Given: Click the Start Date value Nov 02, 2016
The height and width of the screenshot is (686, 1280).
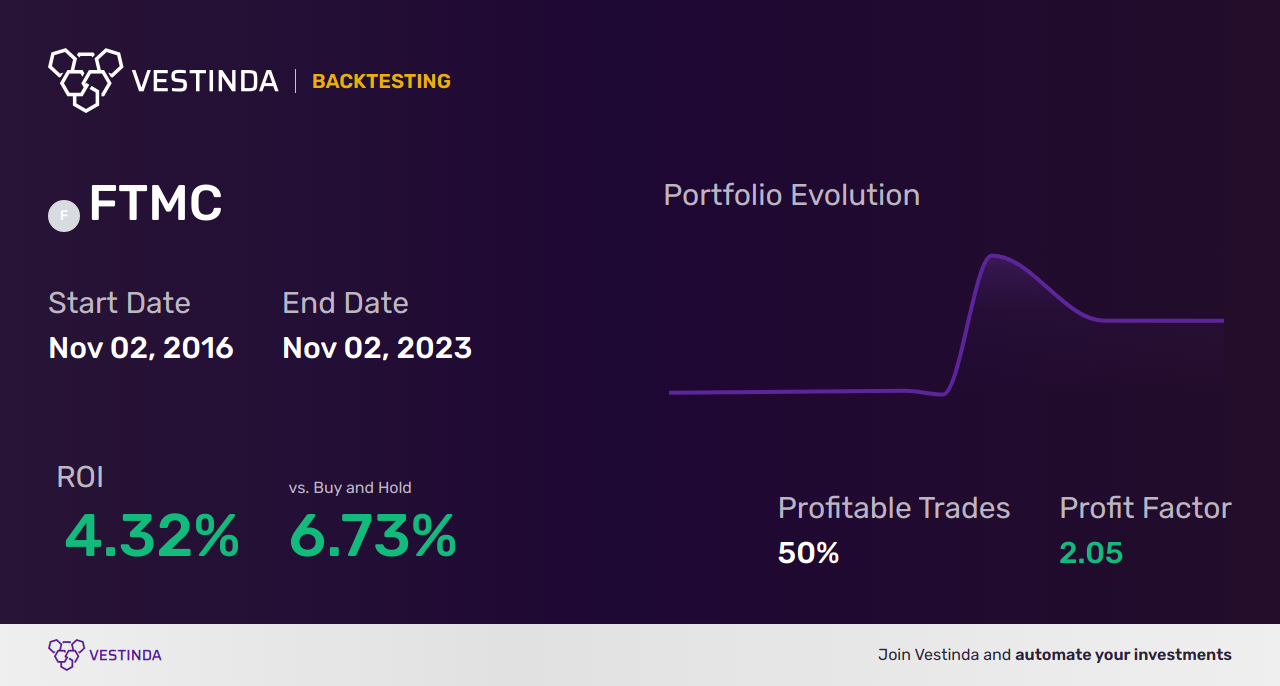Looking at the screenshot, I should pyautogui.click(x=141, y=348).
